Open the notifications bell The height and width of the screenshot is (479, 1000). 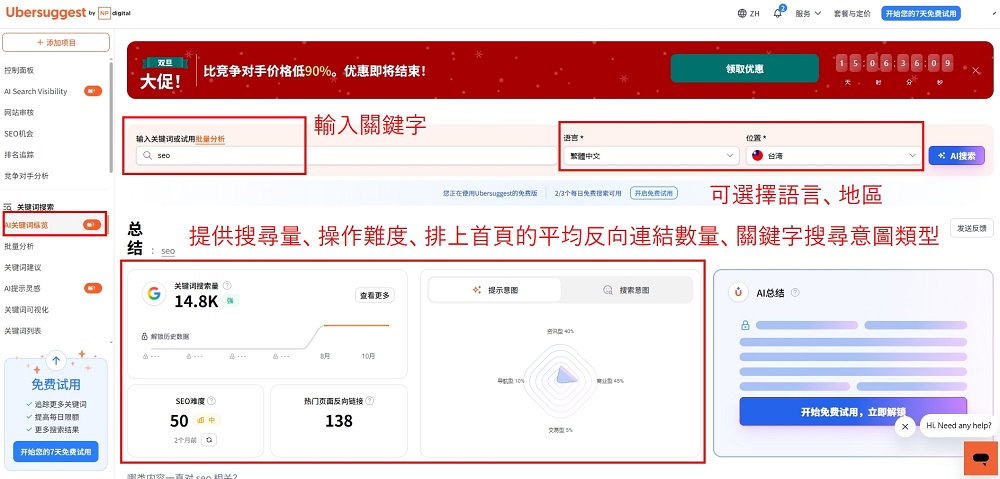pos(778,13)
